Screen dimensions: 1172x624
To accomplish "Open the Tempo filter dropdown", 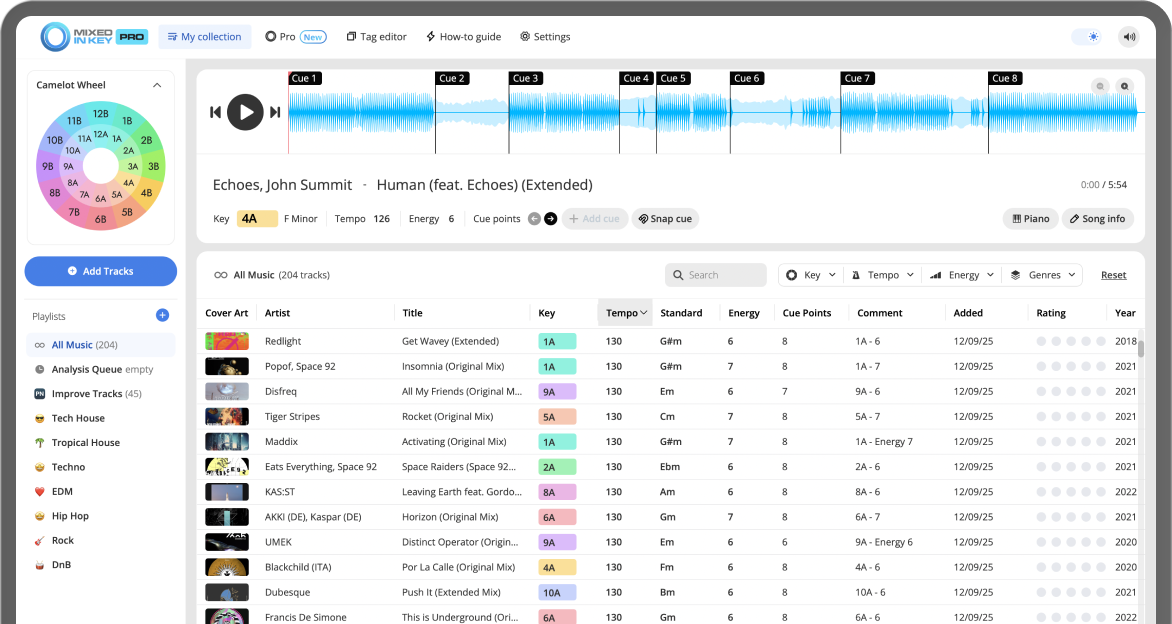I will coord(883,275).
